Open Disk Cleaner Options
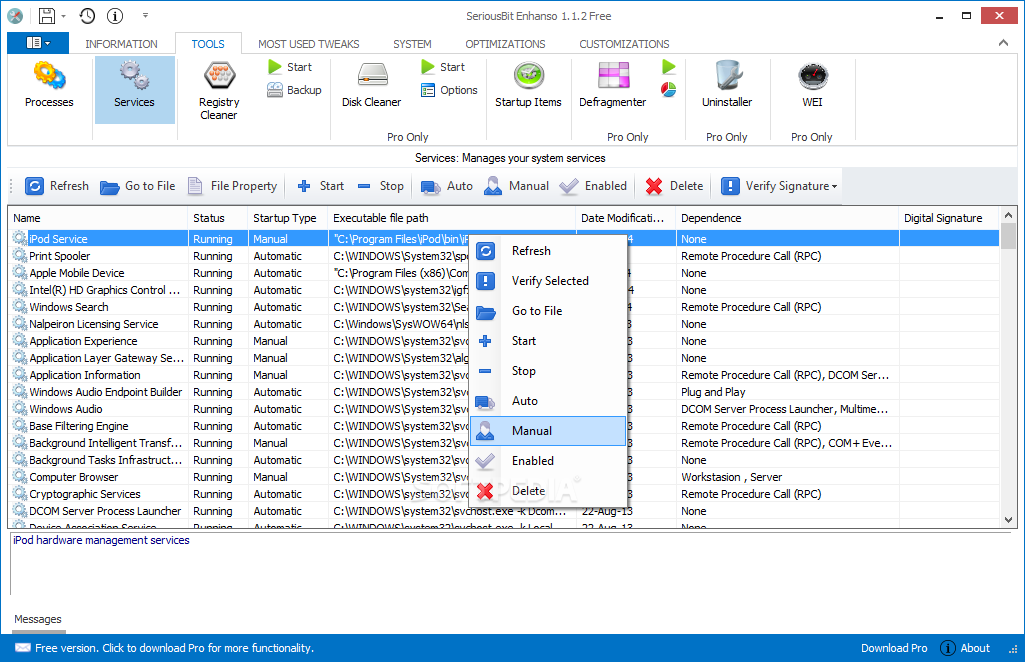This screenshot has width=1025, height=662. click(x=450, y=90)
